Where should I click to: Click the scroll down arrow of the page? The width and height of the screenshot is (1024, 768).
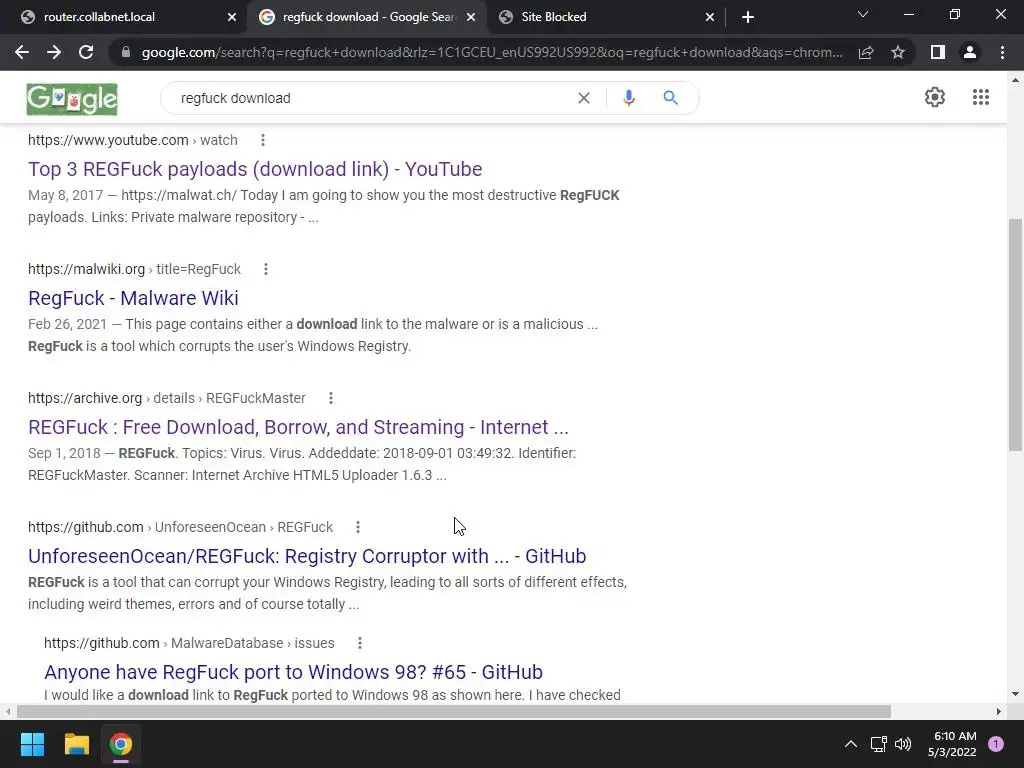point(1015,694)
